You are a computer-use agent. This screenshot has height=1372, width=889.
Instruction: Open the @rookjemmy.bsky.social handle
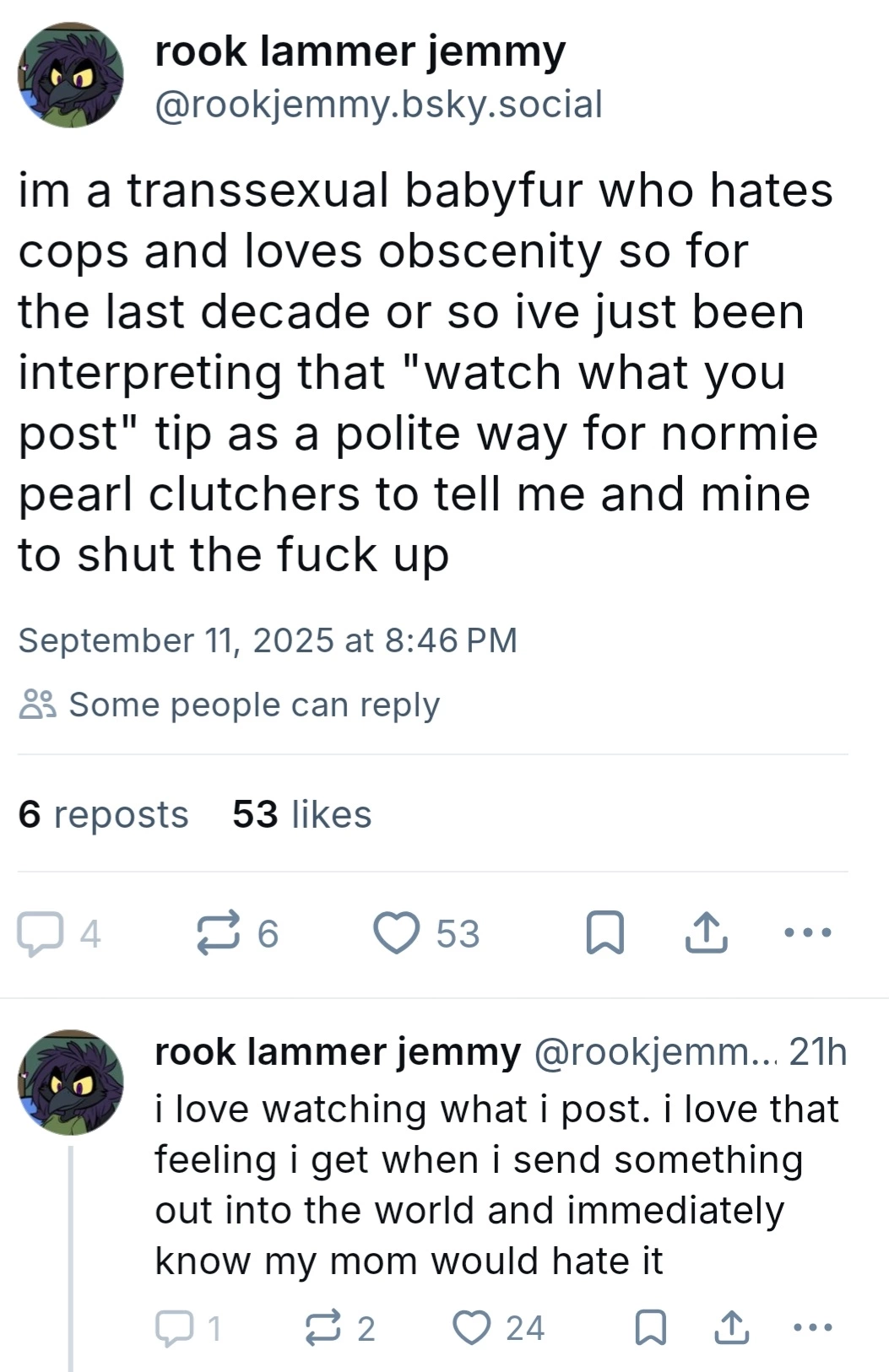point(378,105)
